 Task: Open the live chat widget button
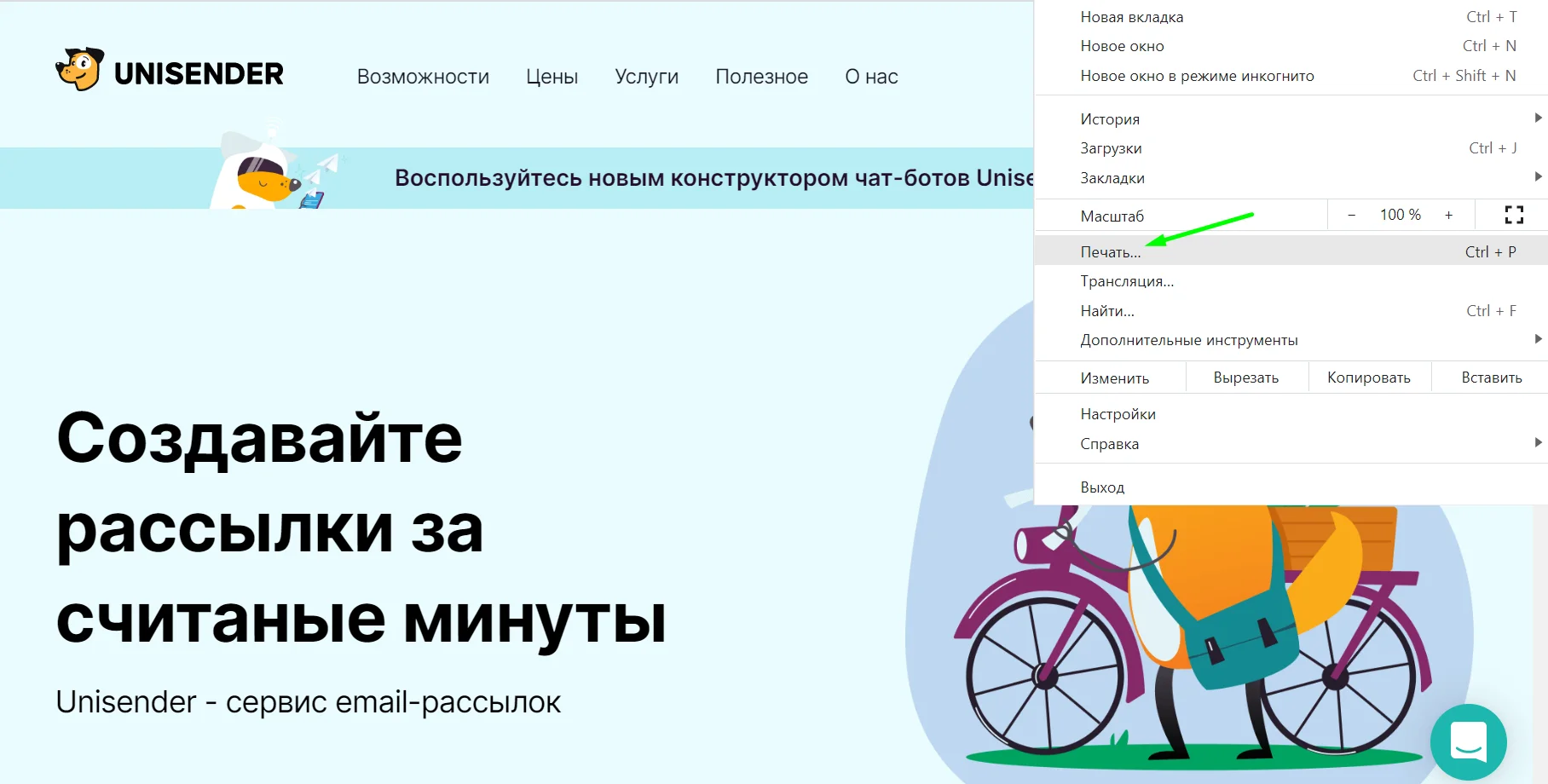(x=1468, y=741)
